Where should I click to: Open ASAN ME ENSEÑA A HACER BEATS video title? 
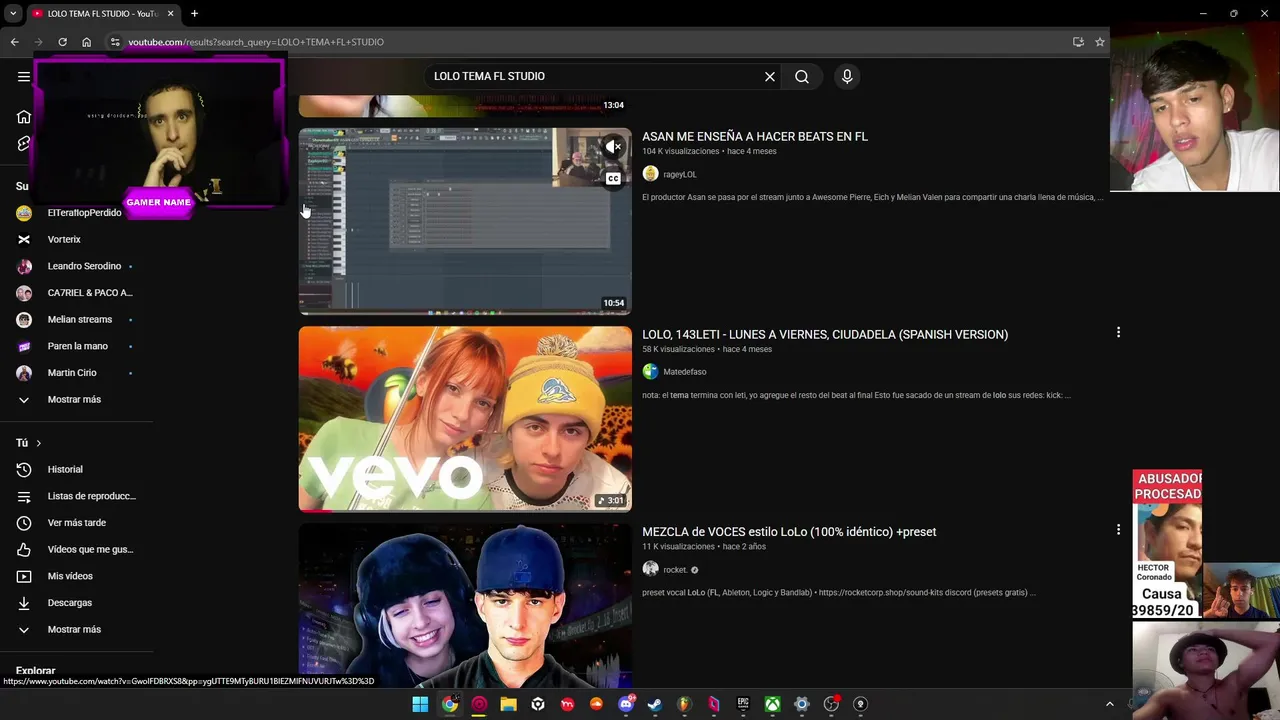755,136
